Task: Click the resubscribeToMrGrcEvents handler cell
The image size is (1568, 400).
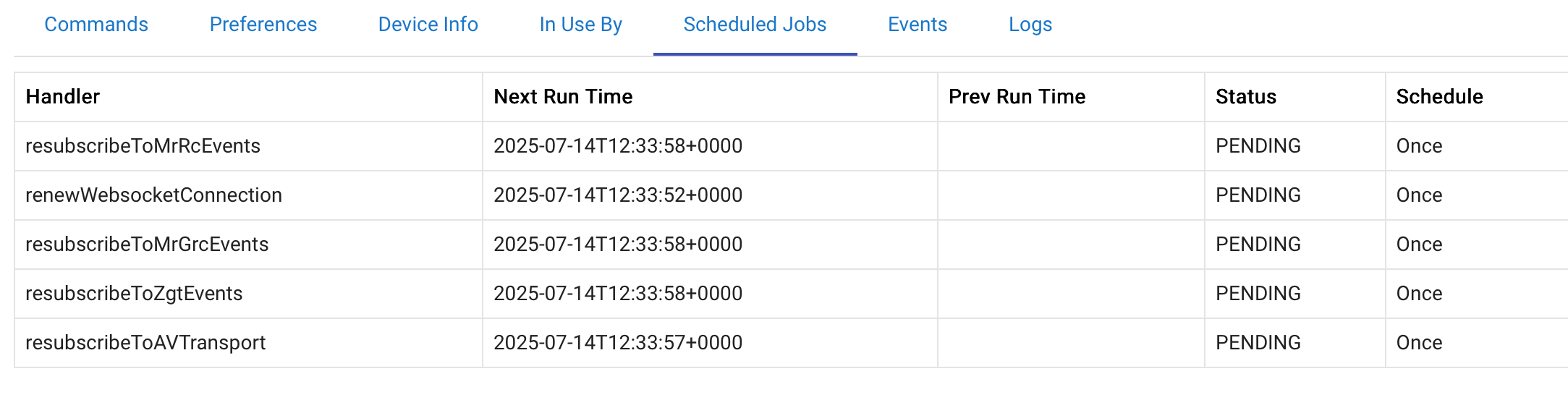Action: point(147,244)
